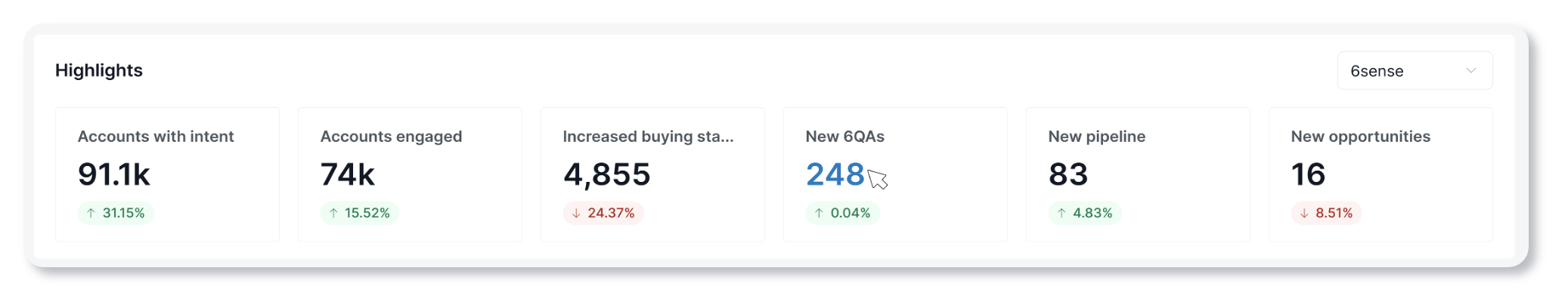The width and height of the screenshot is (1568, 308).
Task: Click the Accounts with intent card title
Action: [156, 137]
